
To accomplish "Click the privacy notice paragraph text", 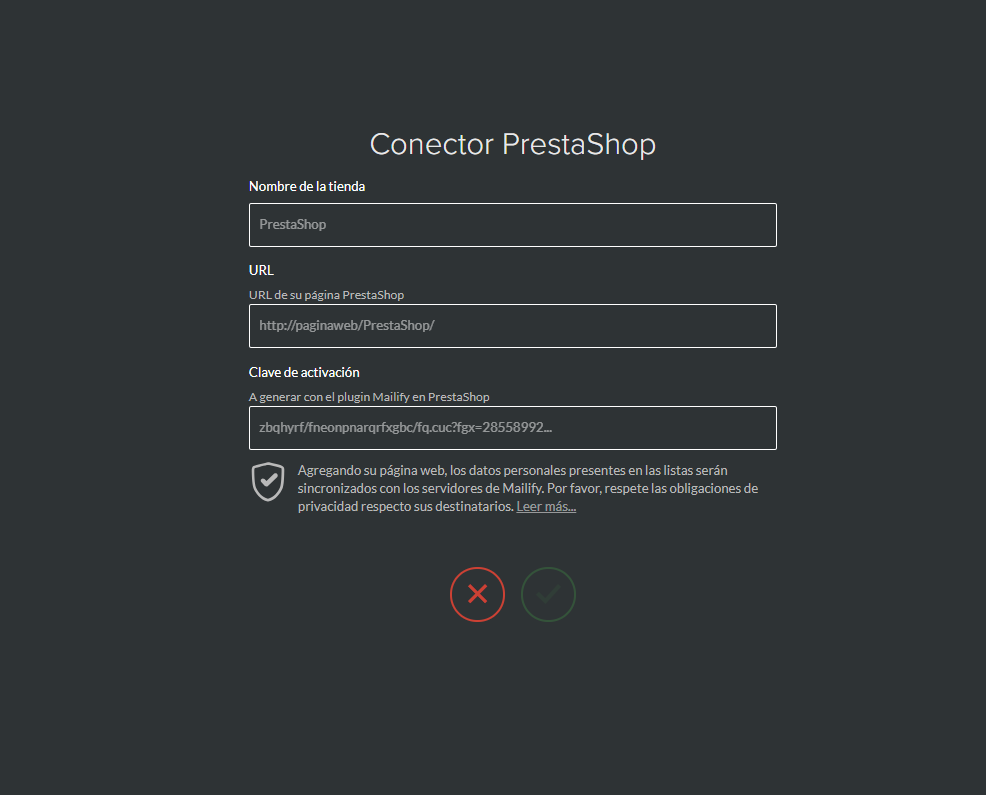I will (x=528, y=488).
